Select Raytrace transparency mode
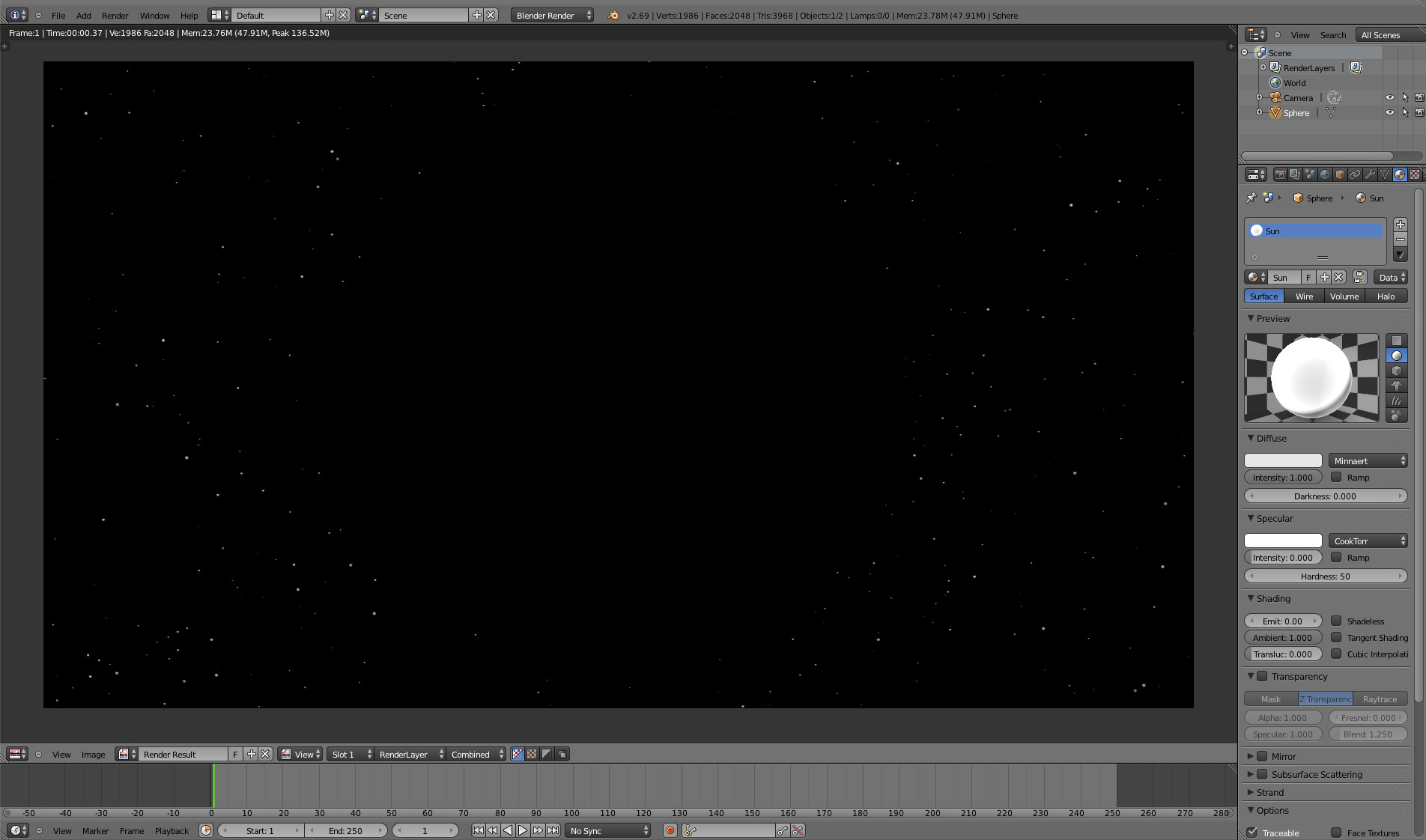This screenshot has width=1426, height=840. [x=1380, y=699]
